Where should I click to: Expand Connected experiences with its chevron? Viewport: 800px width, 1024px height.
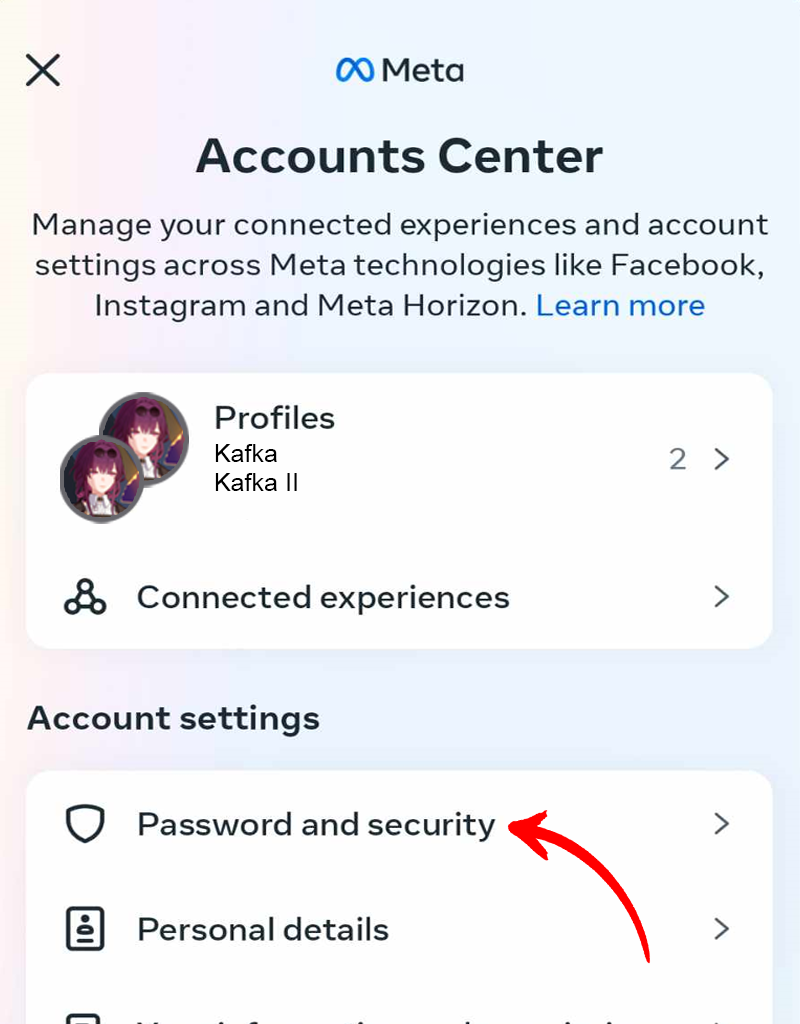[722, 597]
